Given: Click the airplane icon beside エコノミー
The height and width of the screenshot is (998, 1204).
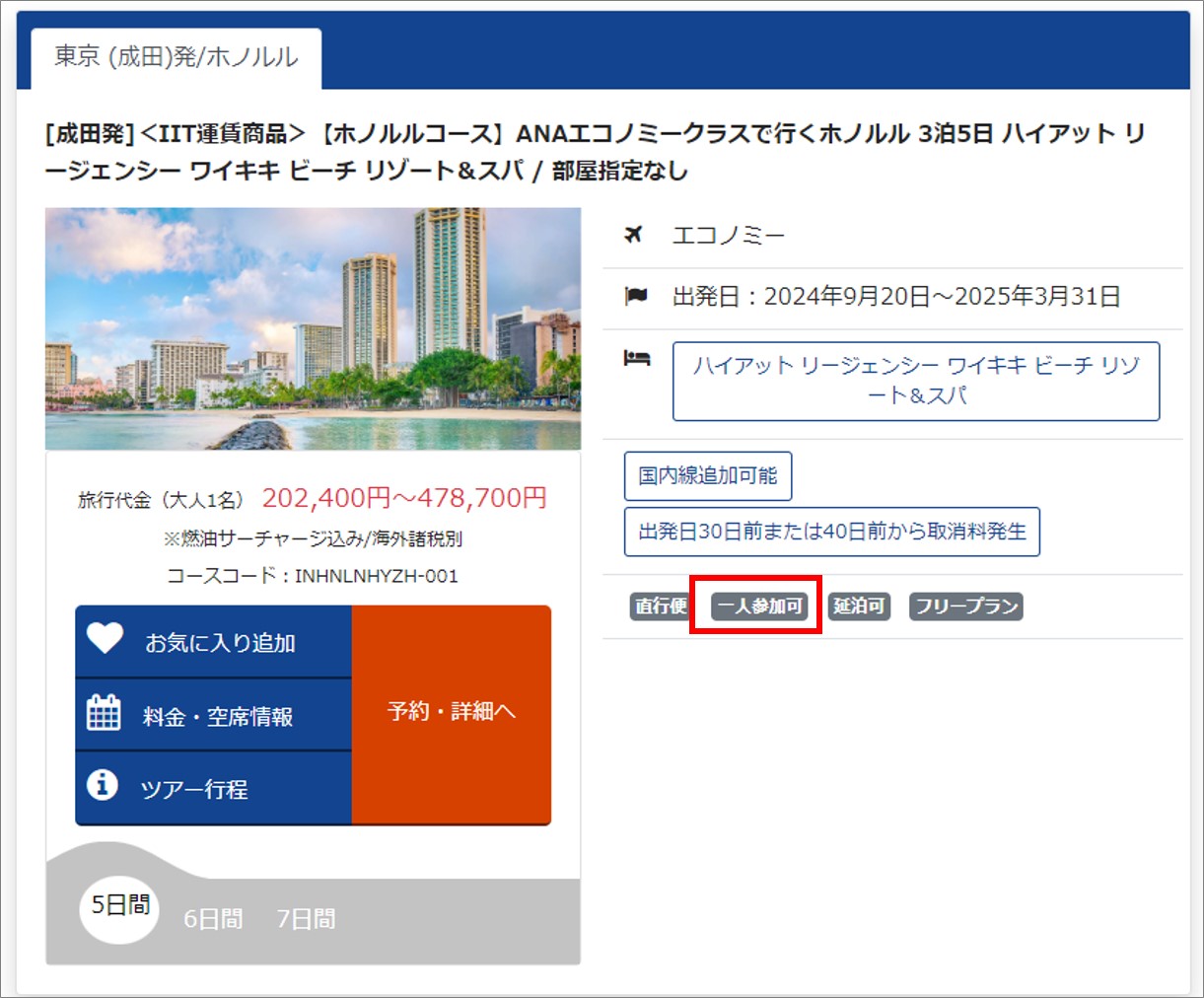Looking at the screenshot, I should point(634,235).
